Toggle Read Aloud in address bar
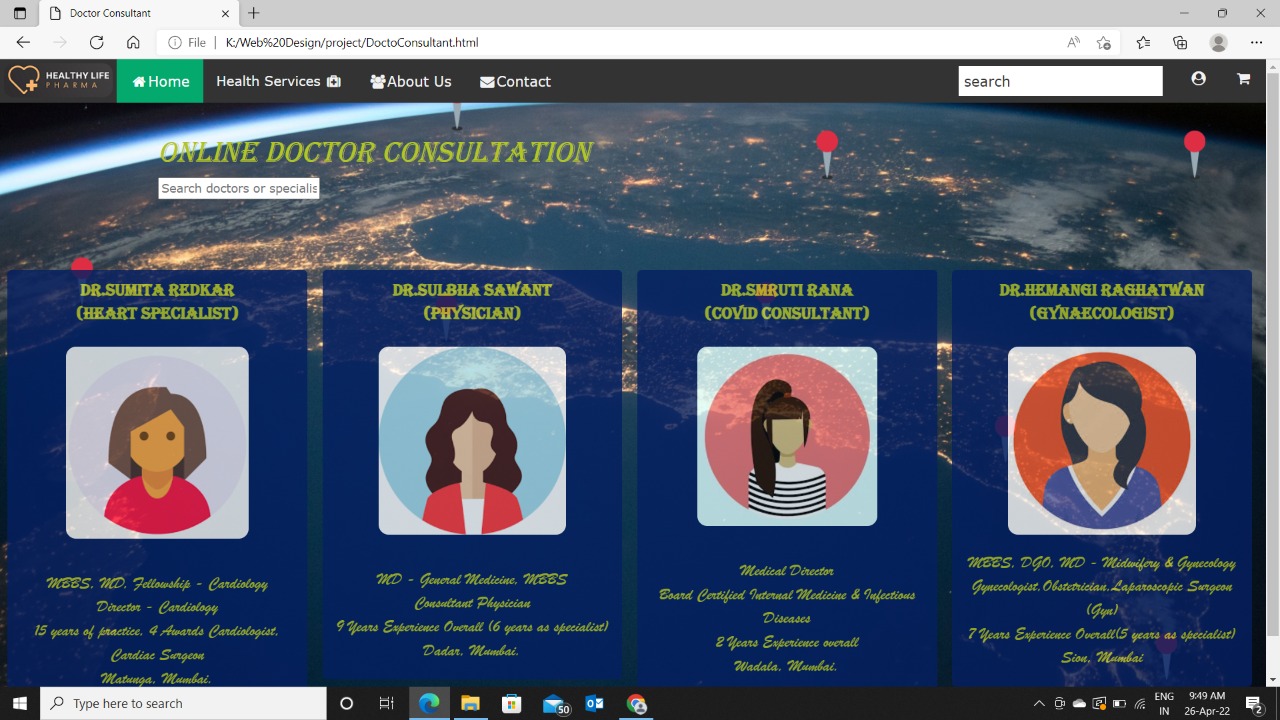The height and width of the screenshot is (720, 1280). pos(1073,42)
